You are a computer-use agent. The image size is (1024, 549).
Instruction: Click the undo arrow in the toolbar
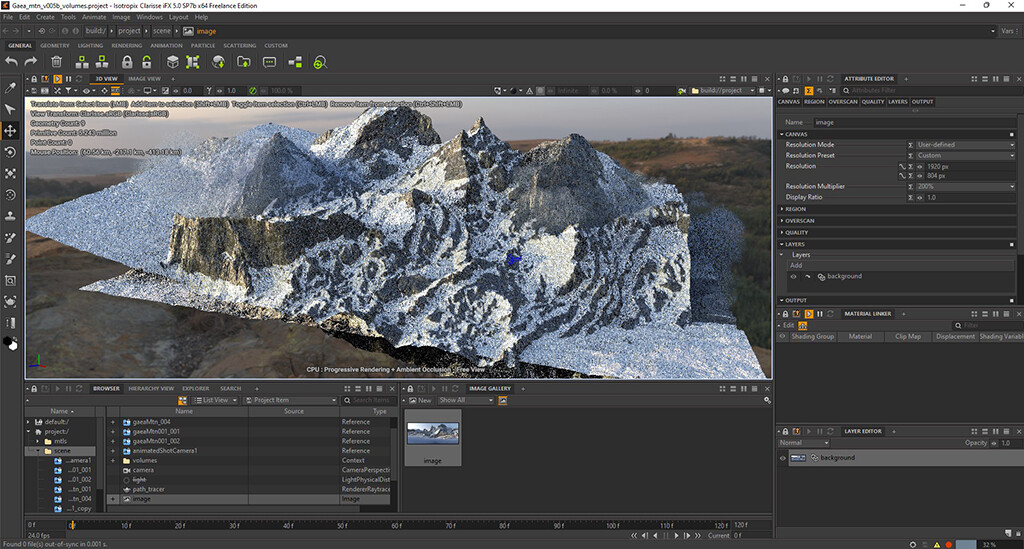point(12,62)
